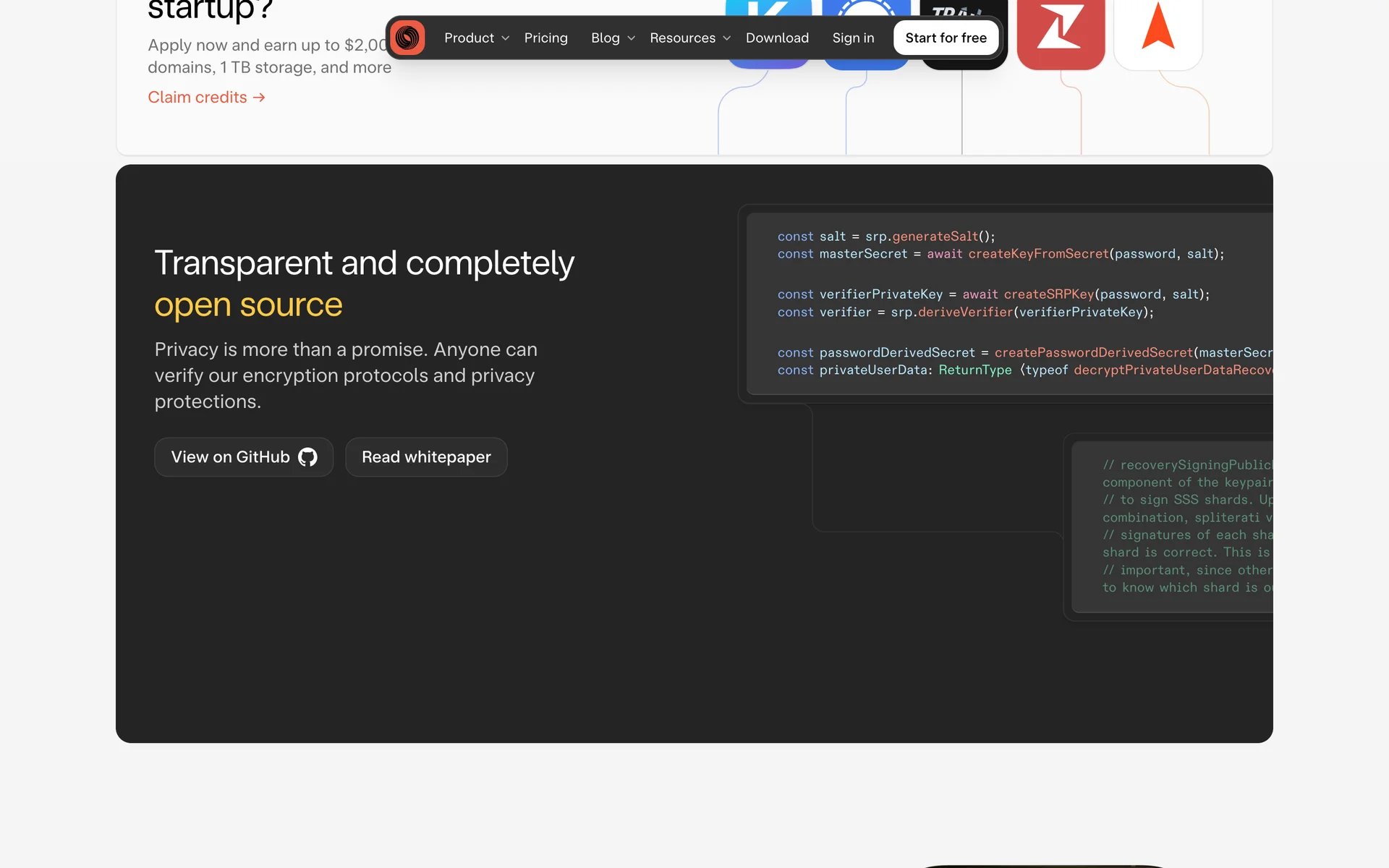Viewport: 1389px width, 868px height.
Task: Click the arrow next to Claim credits
Action: pyautogui.click(x=260, y=98)
